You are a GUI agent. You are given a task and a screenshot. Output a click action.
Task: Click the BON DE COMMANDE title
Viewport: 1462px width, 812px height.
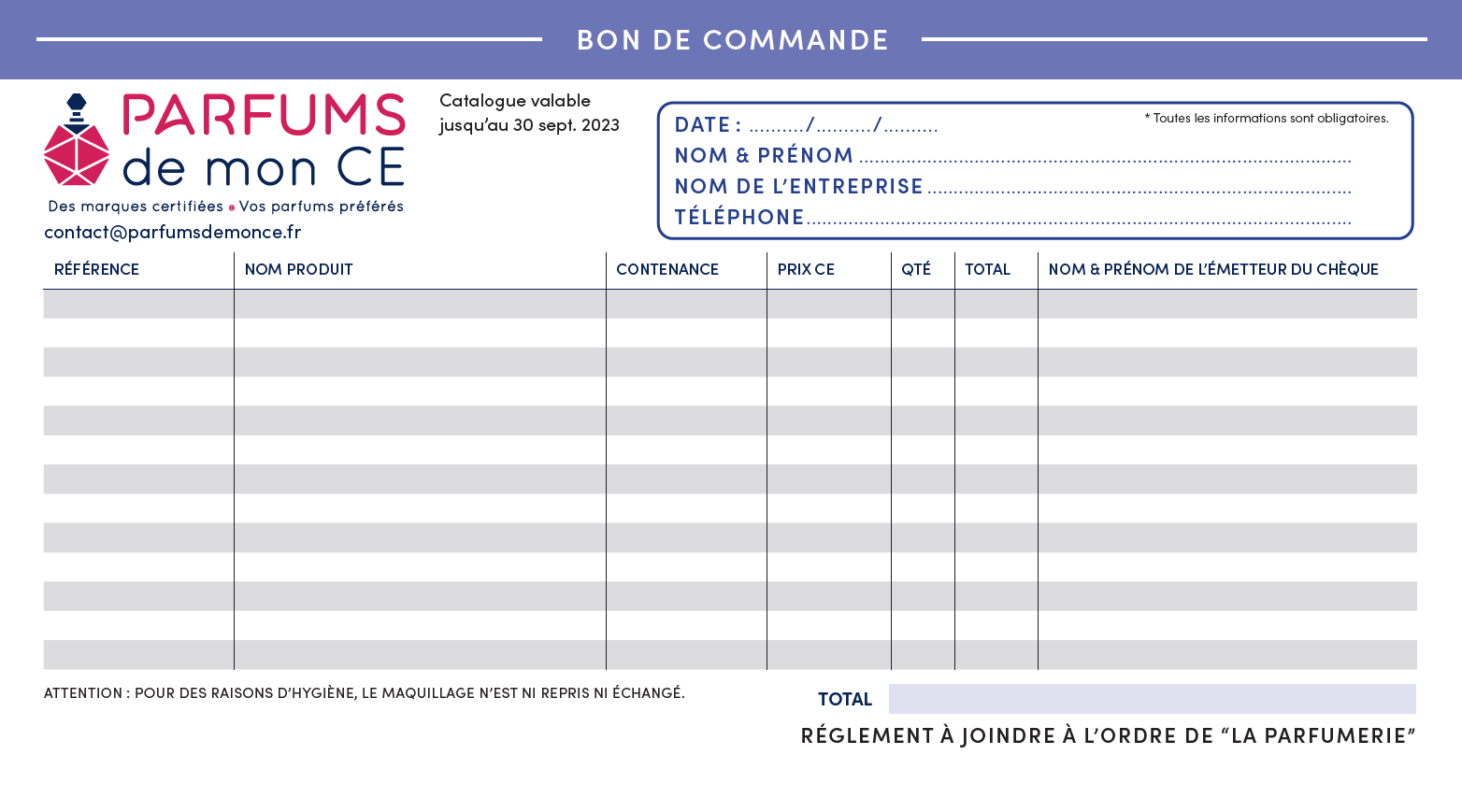732,40
